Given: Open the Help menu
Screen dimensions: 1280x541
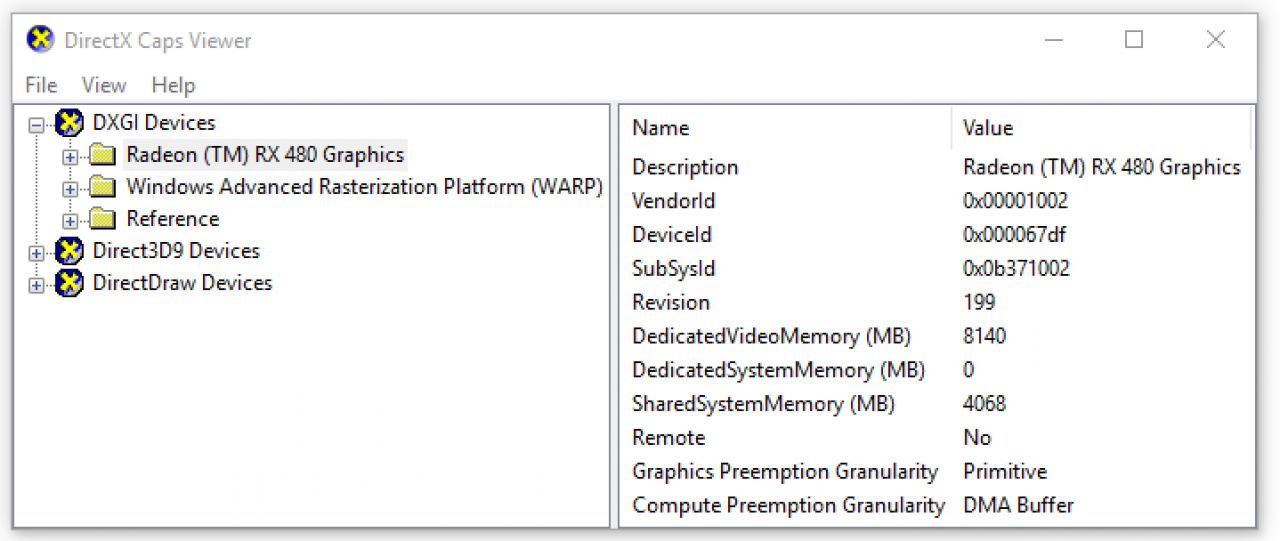Looking at the screenshot, I should [173, 85].
